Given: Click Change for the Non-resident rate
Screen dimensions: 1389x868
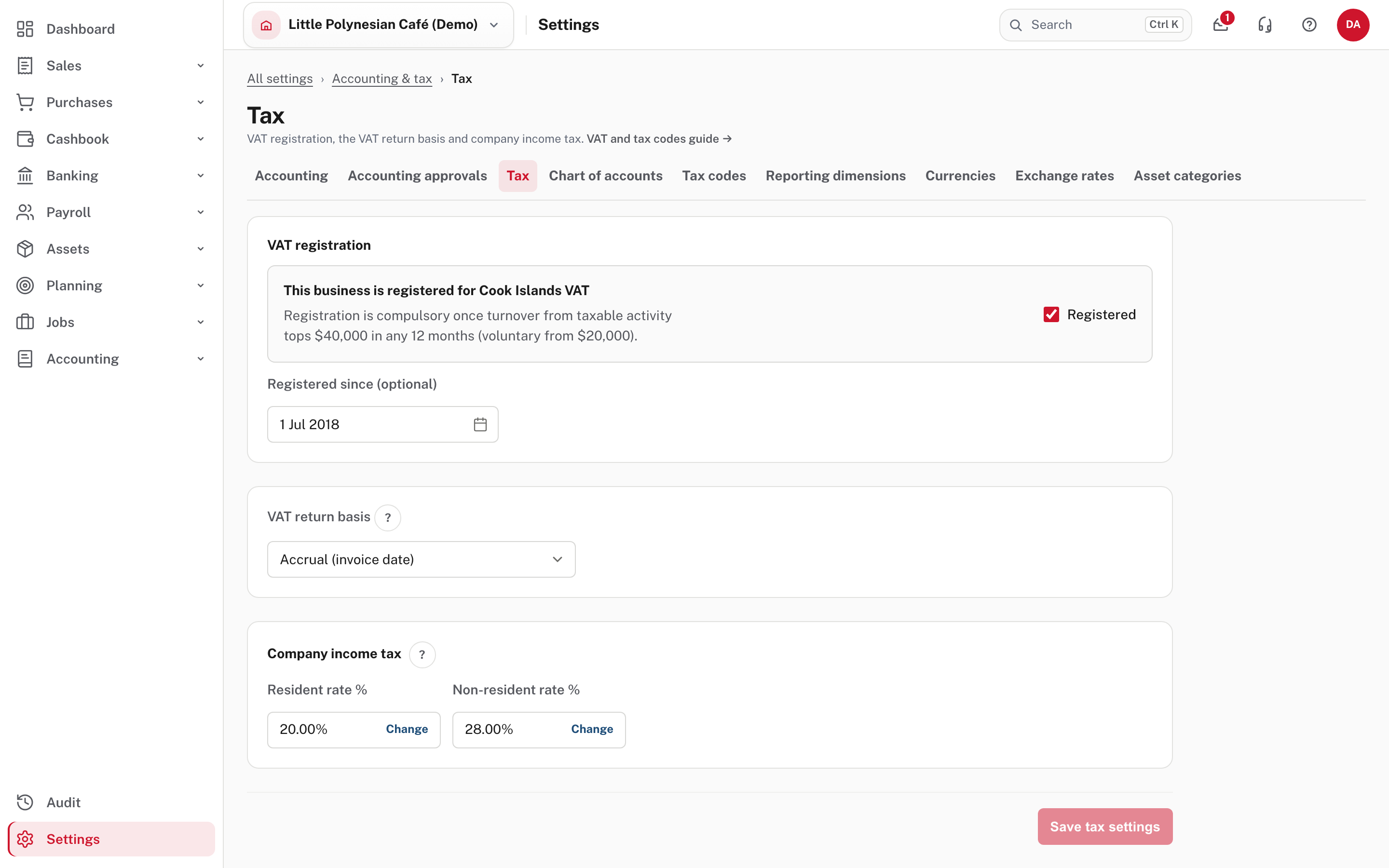Looking at the screenshot, I should 592,729.
